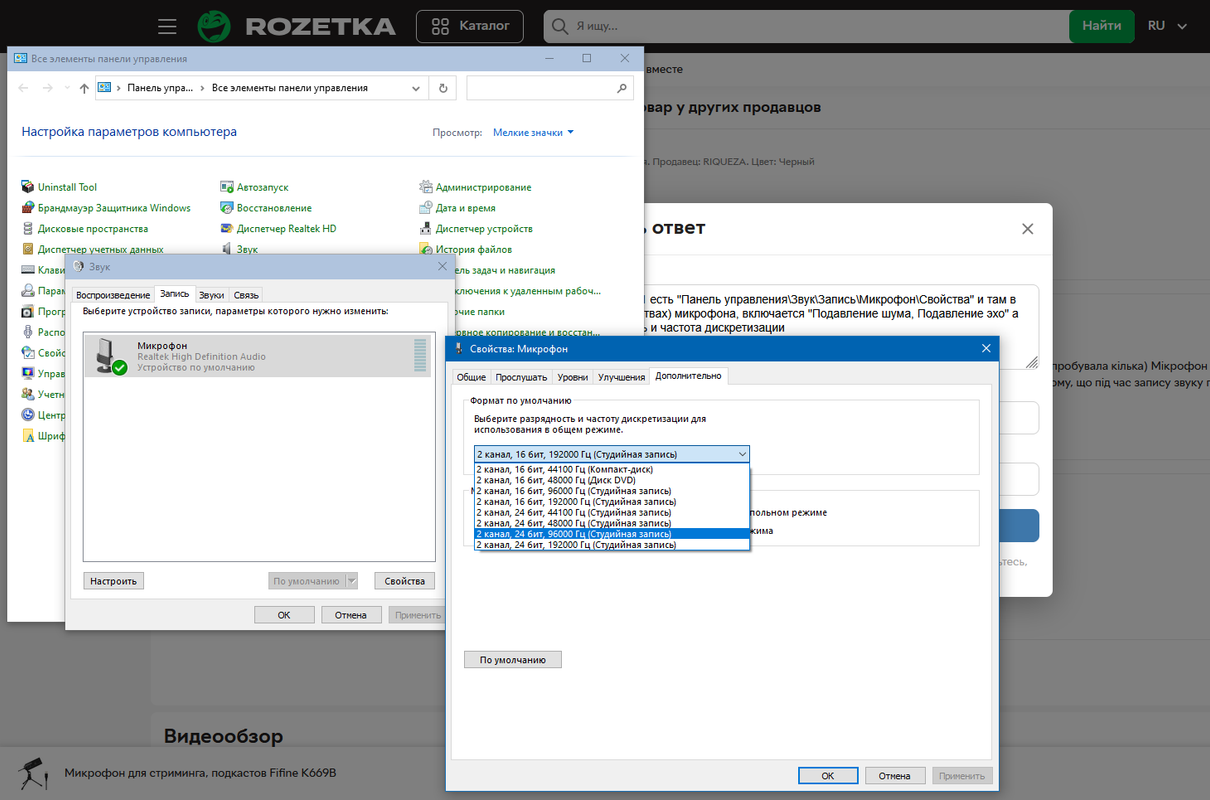Switch to Связь tab in Sound
This screenshot has width=1210, height=800.
coord(246,295)
